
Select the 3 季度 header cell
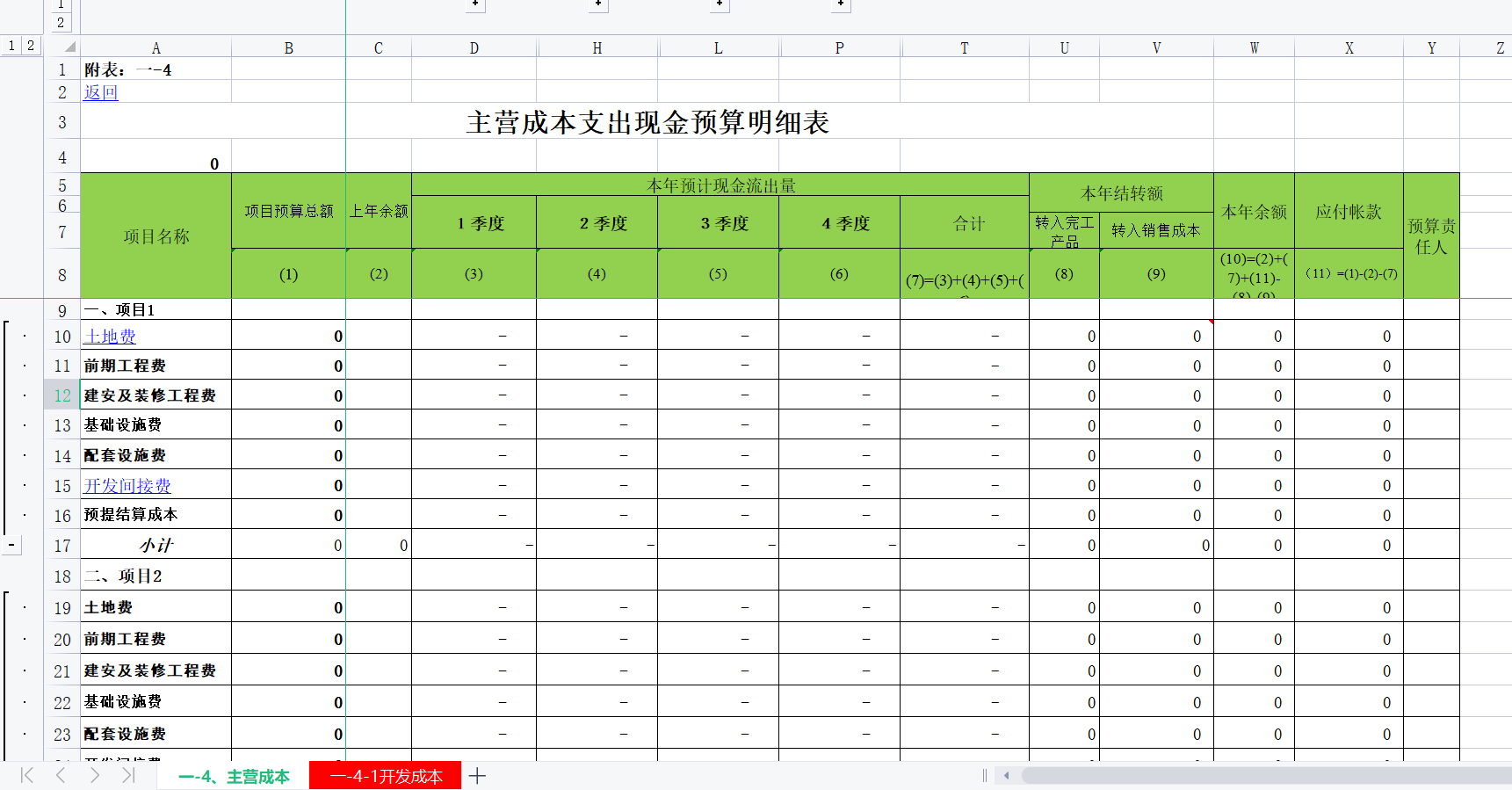(719, 223)
